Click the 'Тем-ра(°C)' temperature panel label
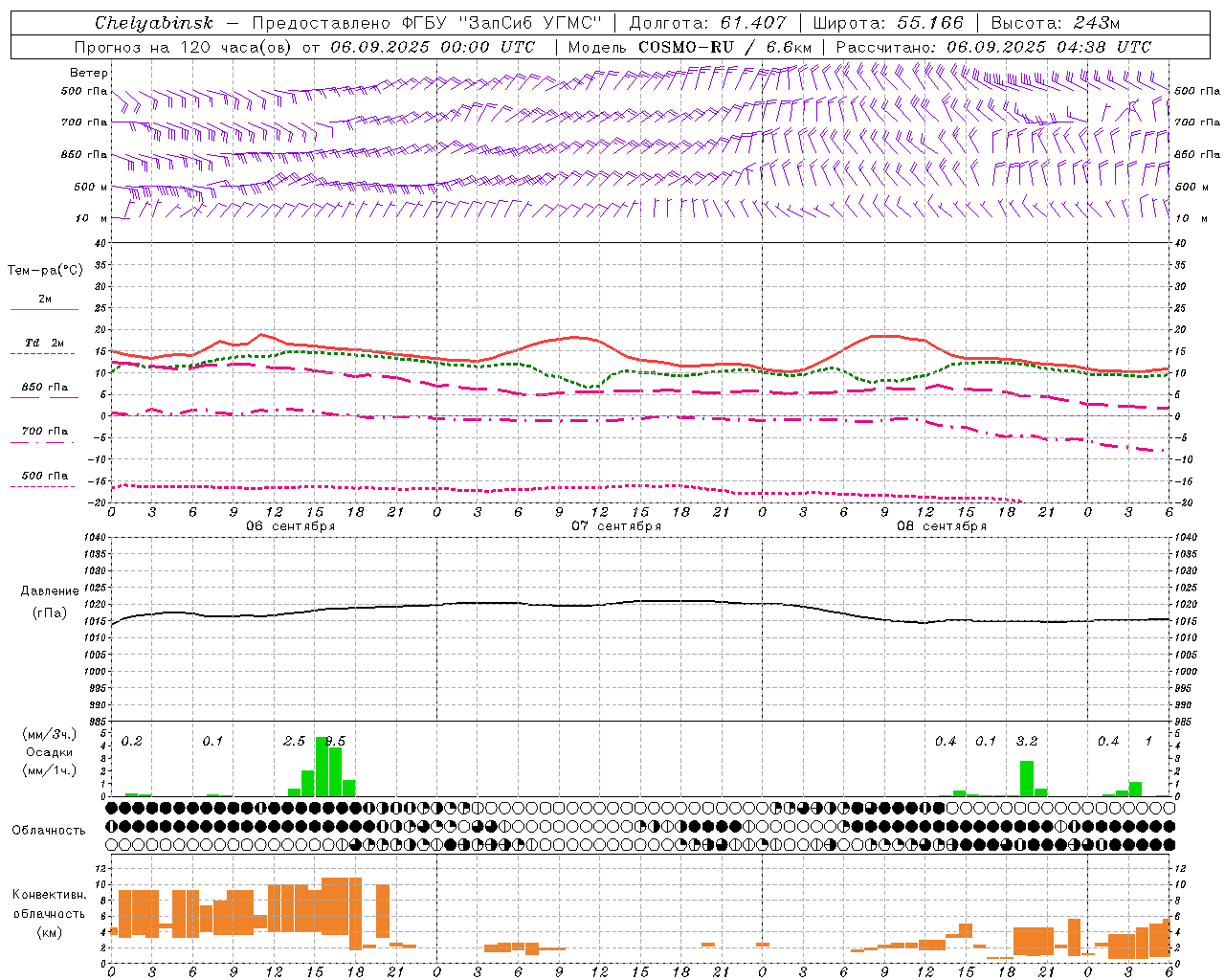This screenshot has width=1225, height=980. pyautogui.click(x=45, y=271)
